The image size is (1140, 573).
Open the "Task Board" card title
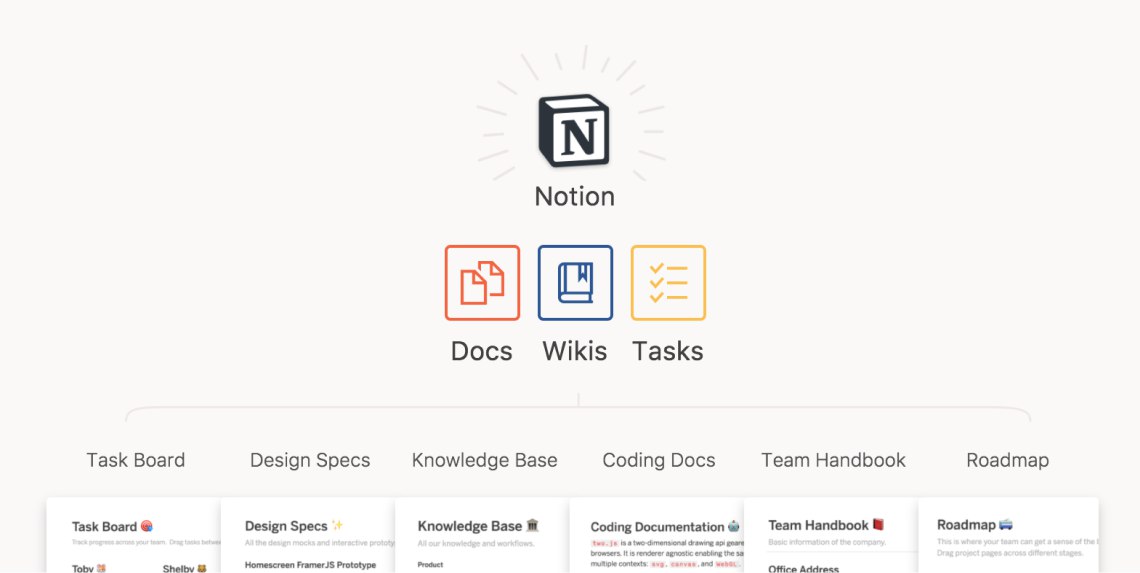(x=105, y=526)
